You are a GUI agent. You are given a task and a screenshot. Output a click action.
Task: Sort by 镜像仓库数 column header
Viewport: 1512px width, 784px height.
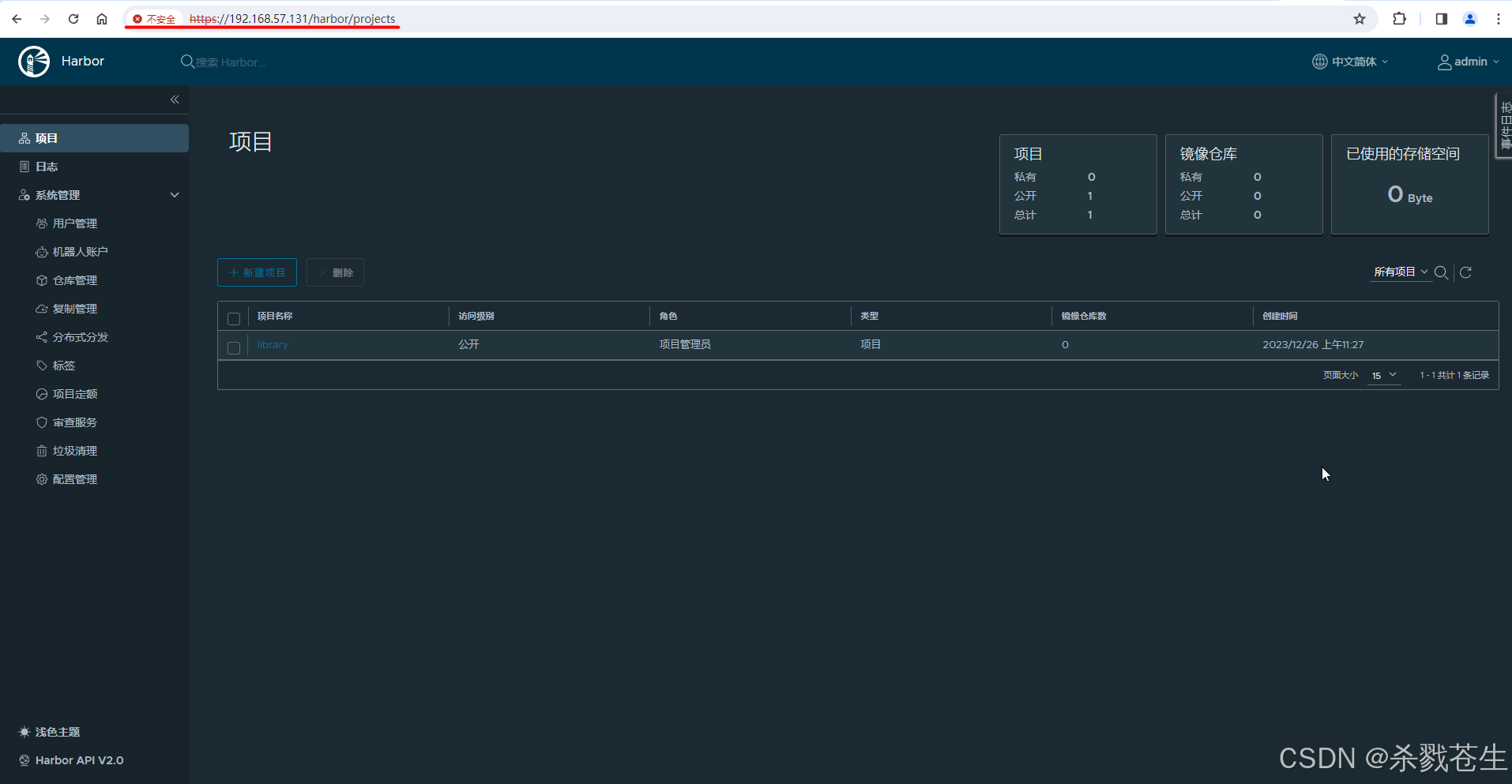(x=1084, y=316)
